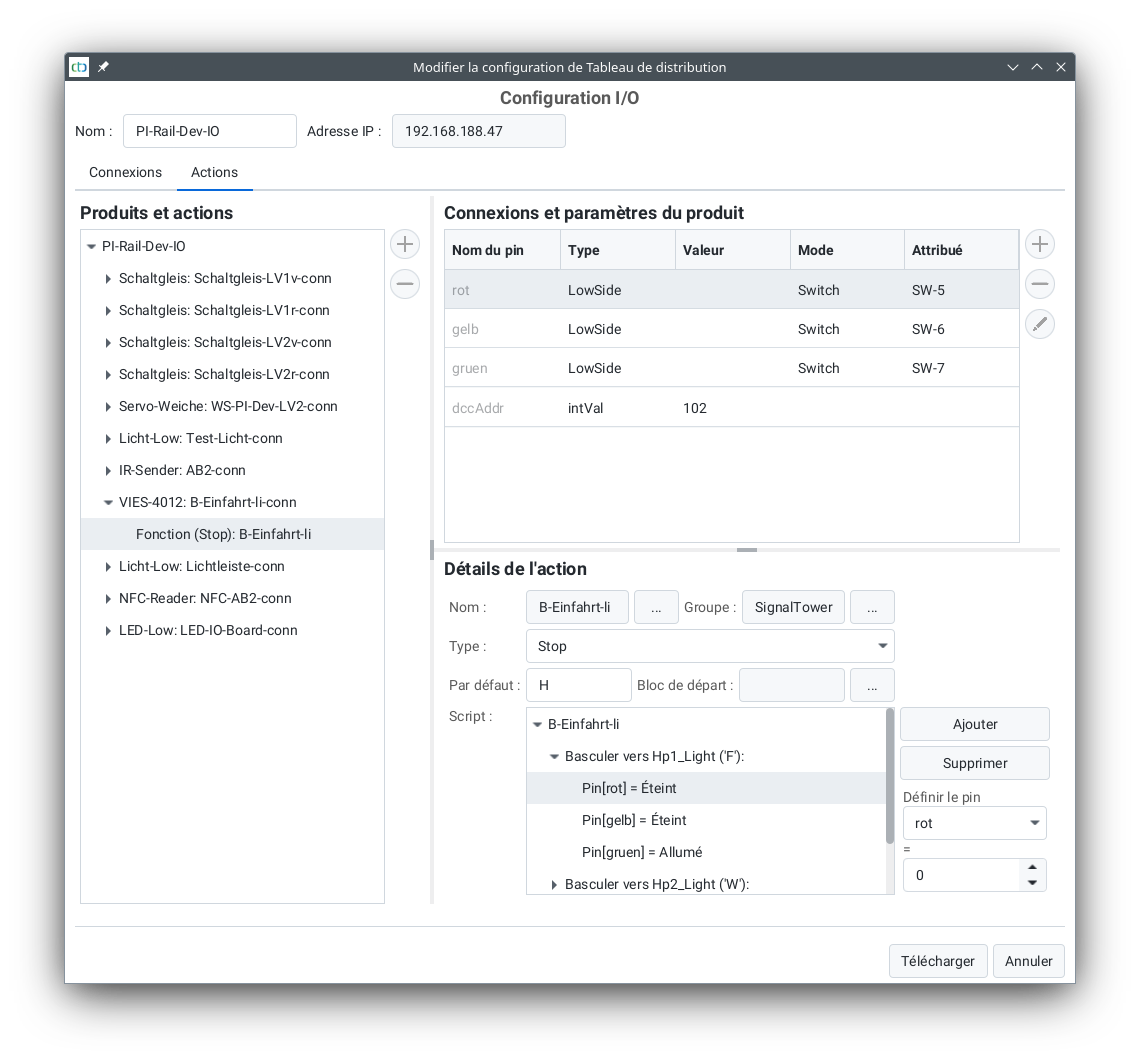
Task: Switch to the Connexions tab
Action: (x=125, y=172)
